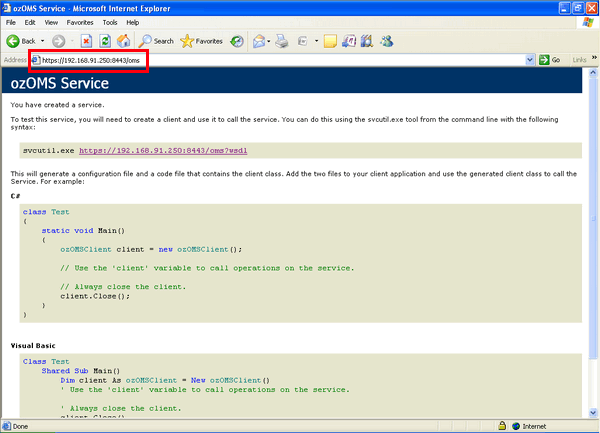Expand the address bar history dropdown

click(530, 60)
